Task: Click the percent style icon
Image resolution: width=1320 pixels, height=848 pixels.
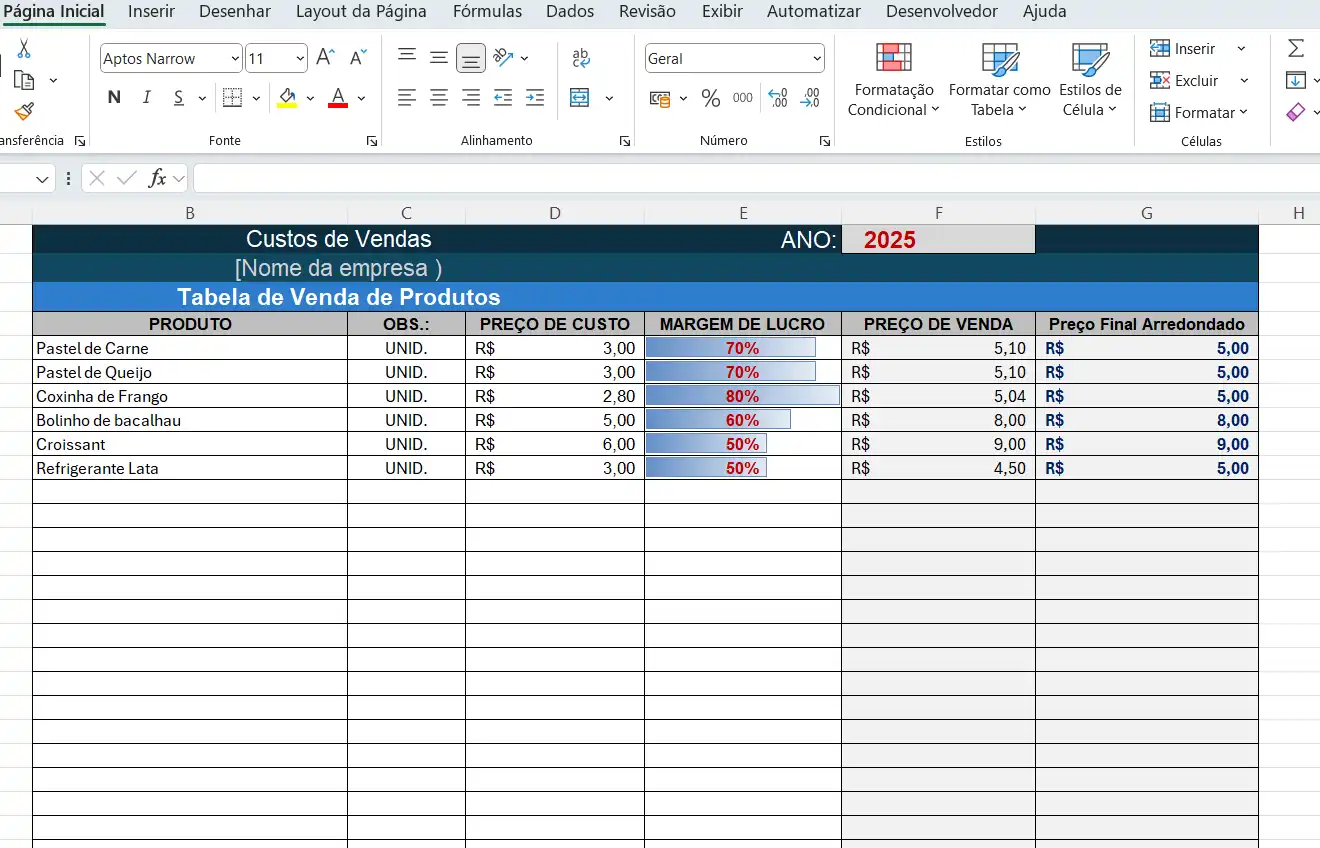Action: pos(711,98)
